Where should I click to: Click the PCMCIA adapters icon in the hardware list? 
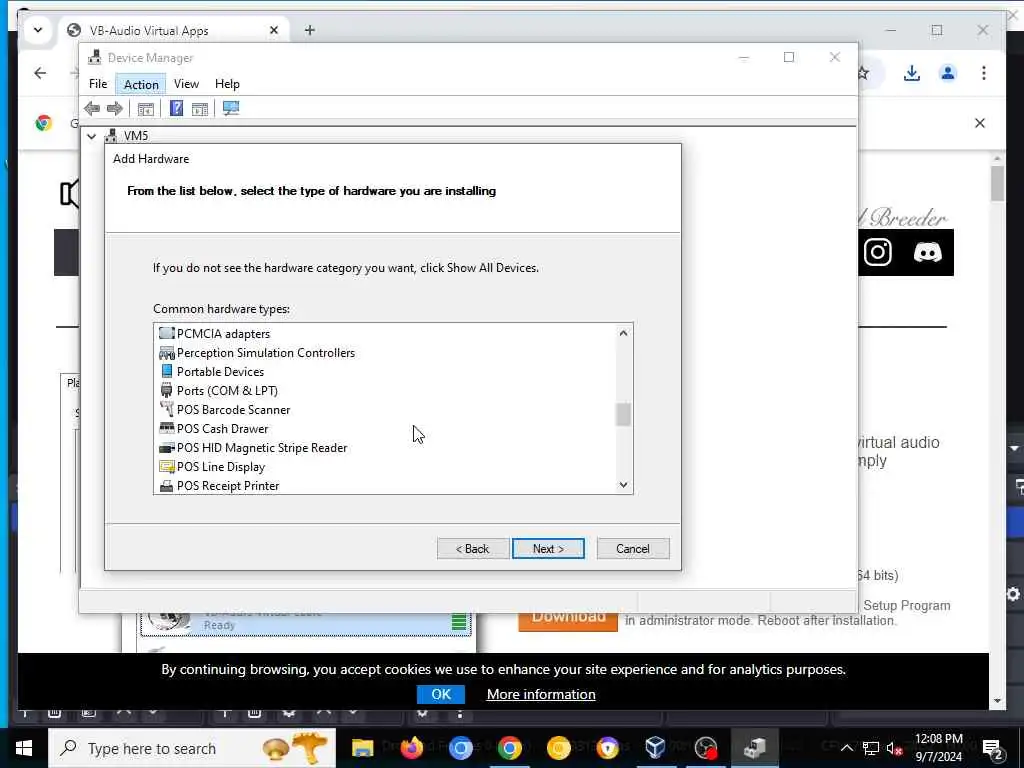click(167, 334)
